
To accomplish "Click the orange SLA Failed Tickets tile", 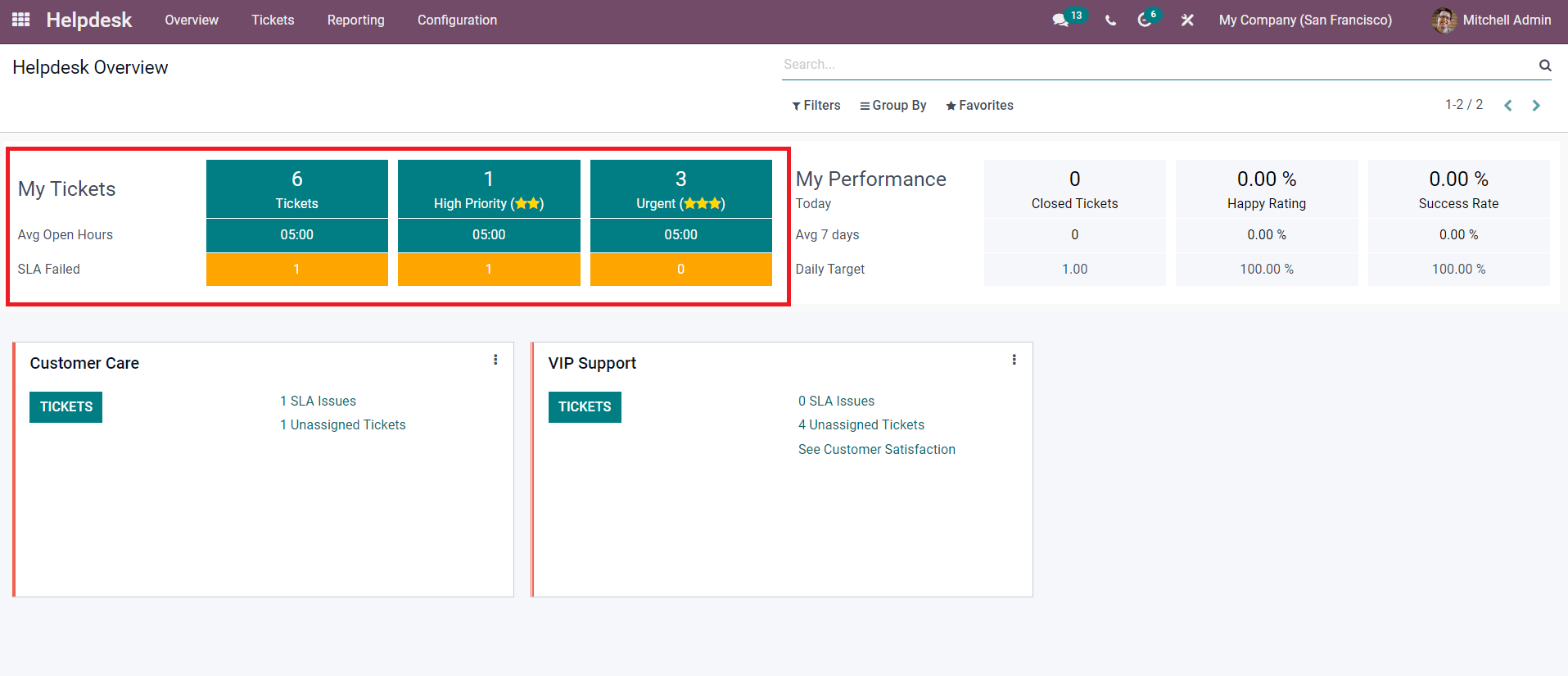I will click(x=297, y=269).
